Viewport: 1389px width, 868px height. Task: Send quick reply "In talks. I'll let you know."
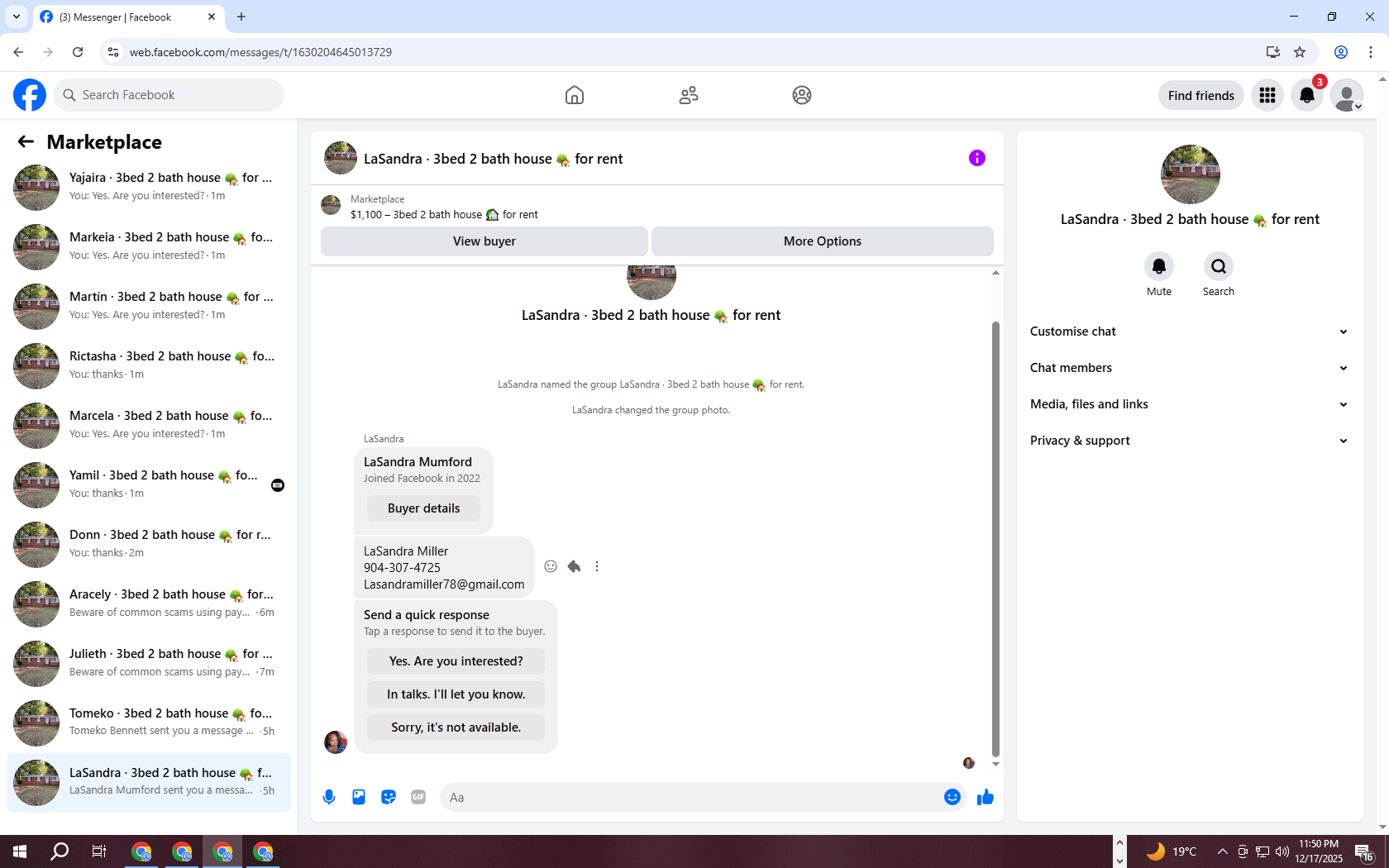click(456, 694)
